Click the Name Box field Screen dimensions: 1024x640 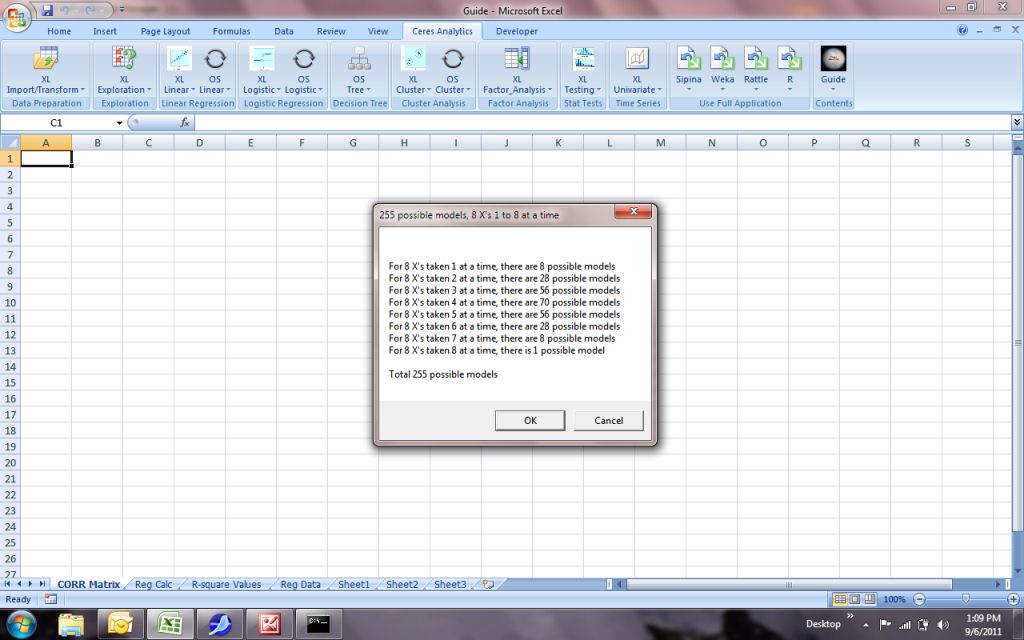[x=58, y=123]
